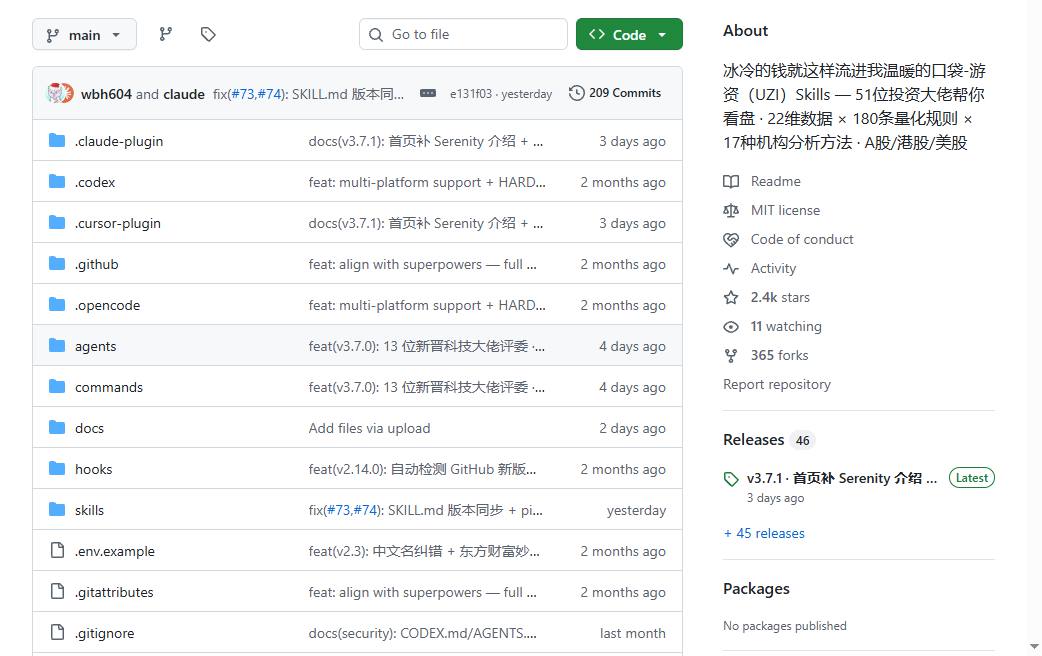Open the .gitignore file name

click(x=105, y=633)
